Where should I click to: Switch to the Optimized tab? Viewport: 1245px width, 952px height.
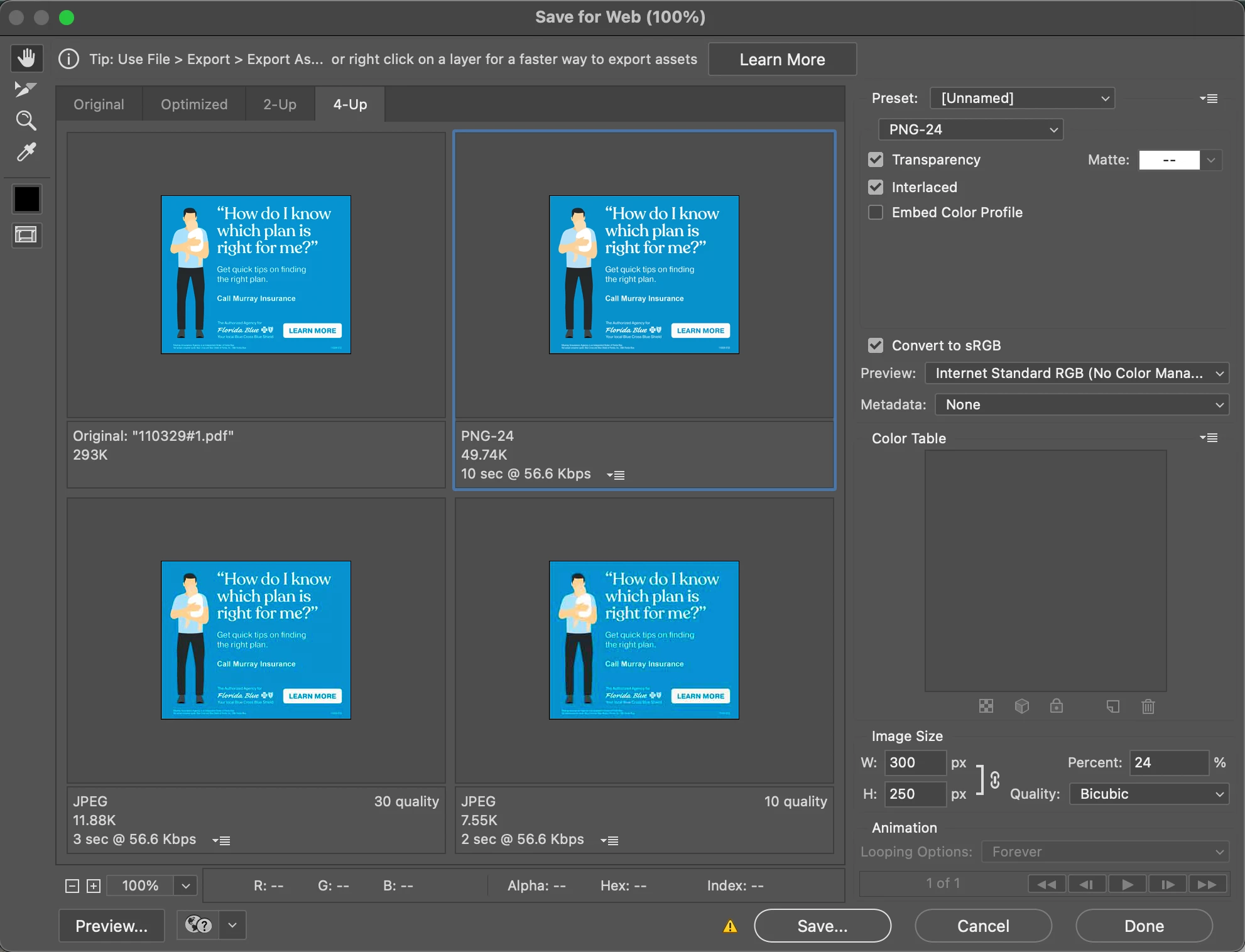(x=194, y=104)
